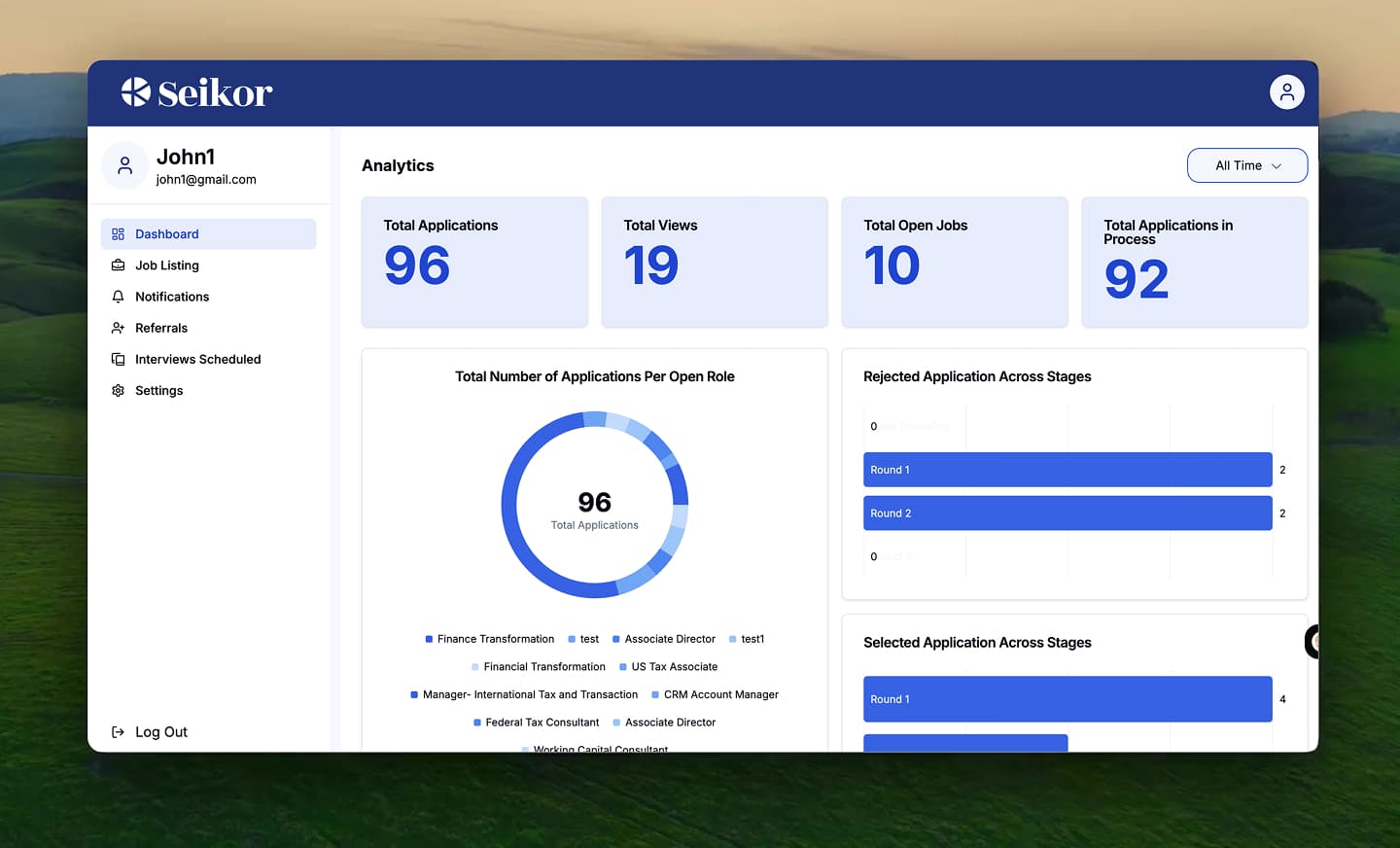This screenshot has height=848, width=1400.
Task: Select the Referrals person-add icon
Action: 118,328
